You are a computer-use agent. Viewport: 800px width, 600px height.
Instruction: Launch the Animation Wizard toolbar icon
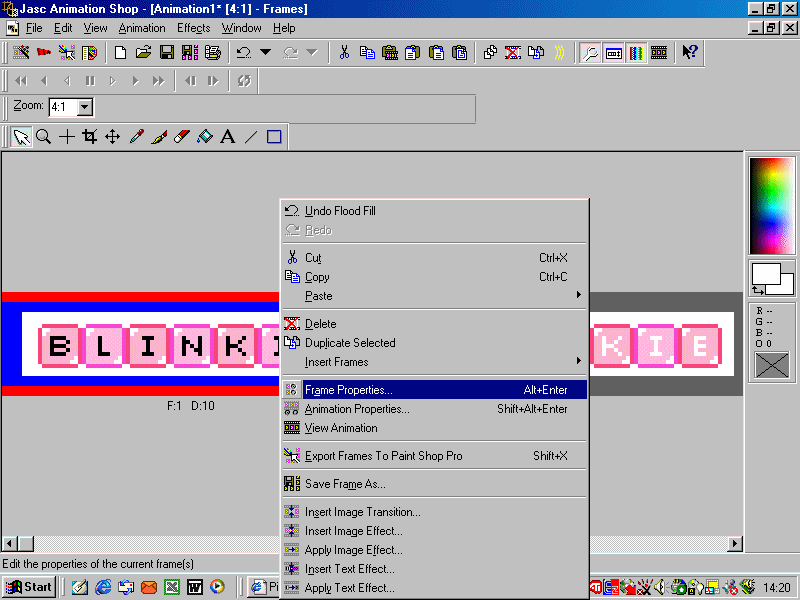pos(21,53)
